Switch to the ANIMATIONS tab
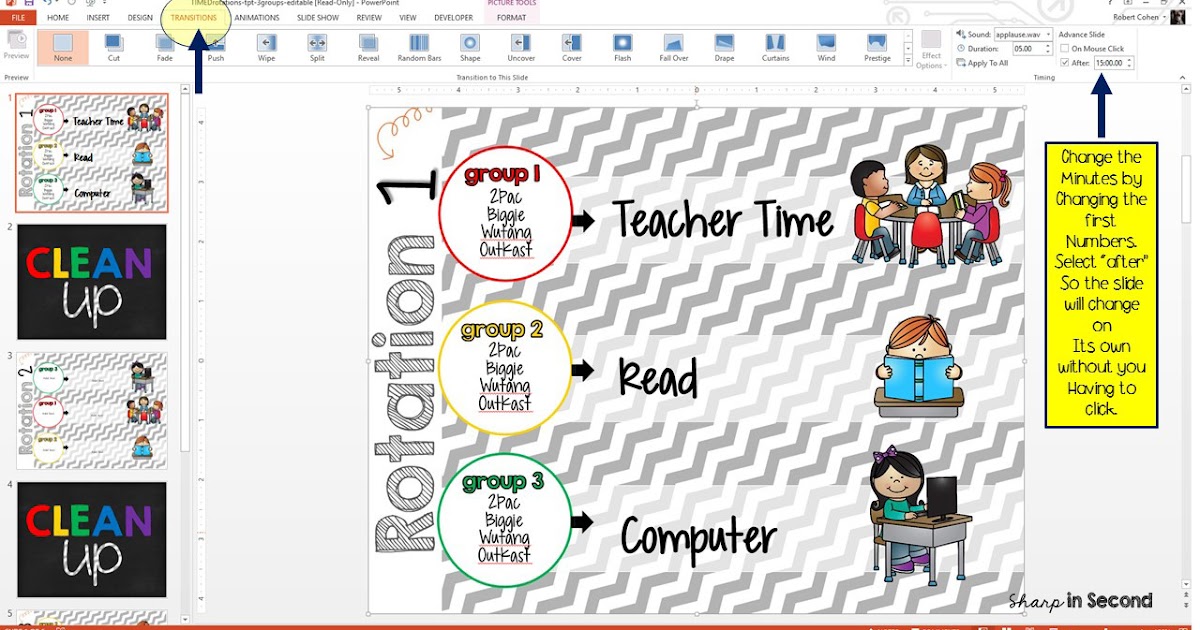Image resolution: width=1200 pixels, height=630 pixels. coord(256,17)
